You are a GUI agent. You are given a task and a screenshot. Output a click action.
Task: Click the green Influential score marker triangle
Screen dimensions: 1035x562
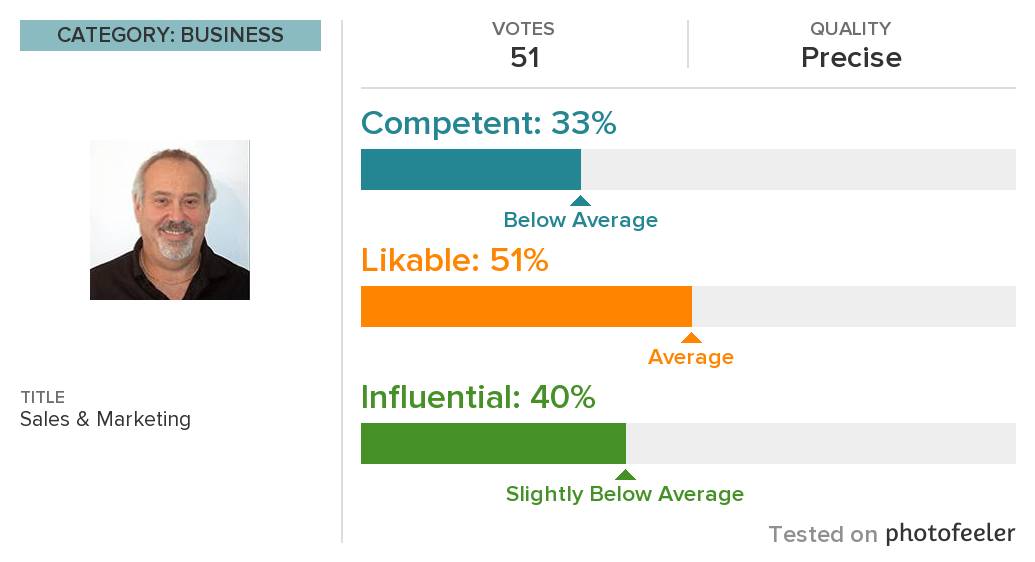(625, 474)
